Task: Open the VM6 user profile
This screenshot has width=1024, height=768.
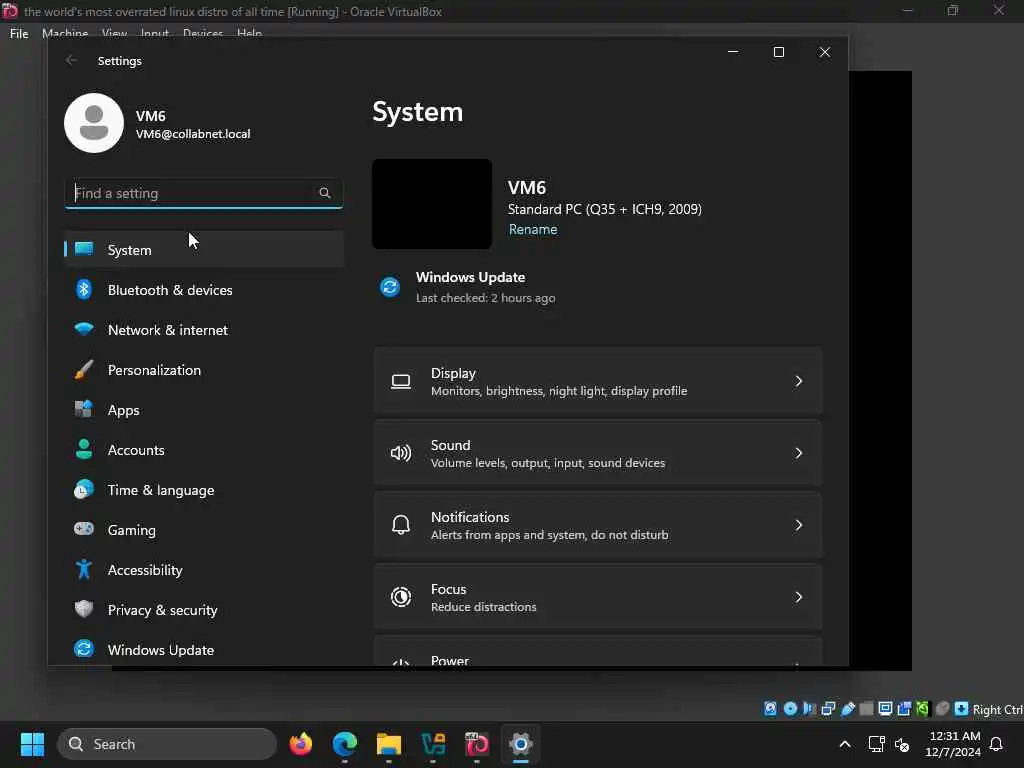Action: tap(157, 123)
